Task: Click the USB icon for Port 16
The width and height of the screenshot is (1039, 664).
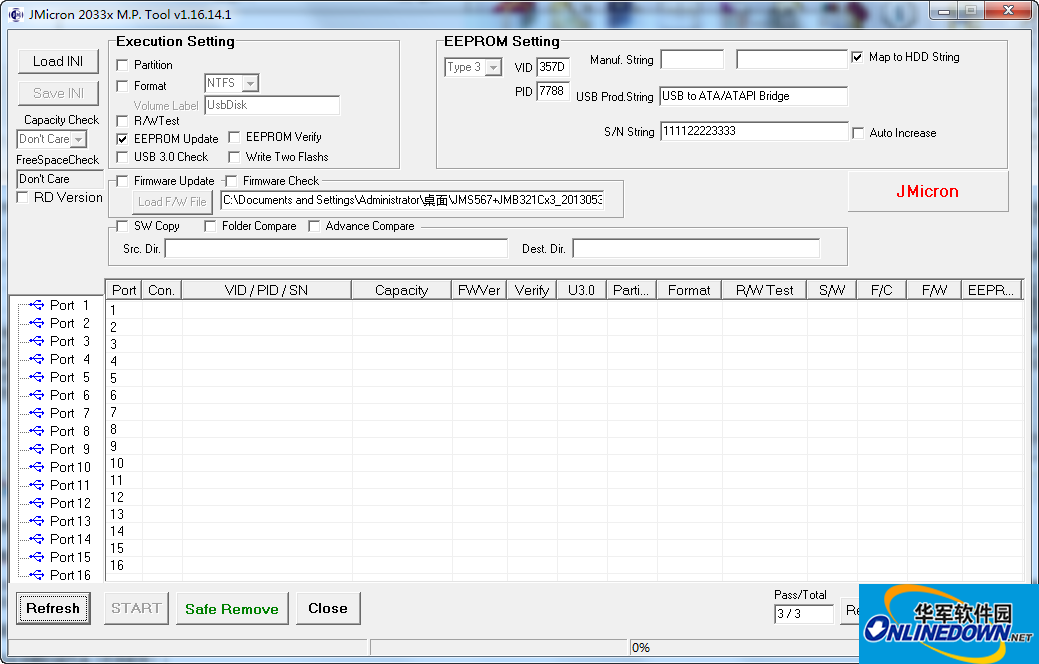Action: coord(36,575)
